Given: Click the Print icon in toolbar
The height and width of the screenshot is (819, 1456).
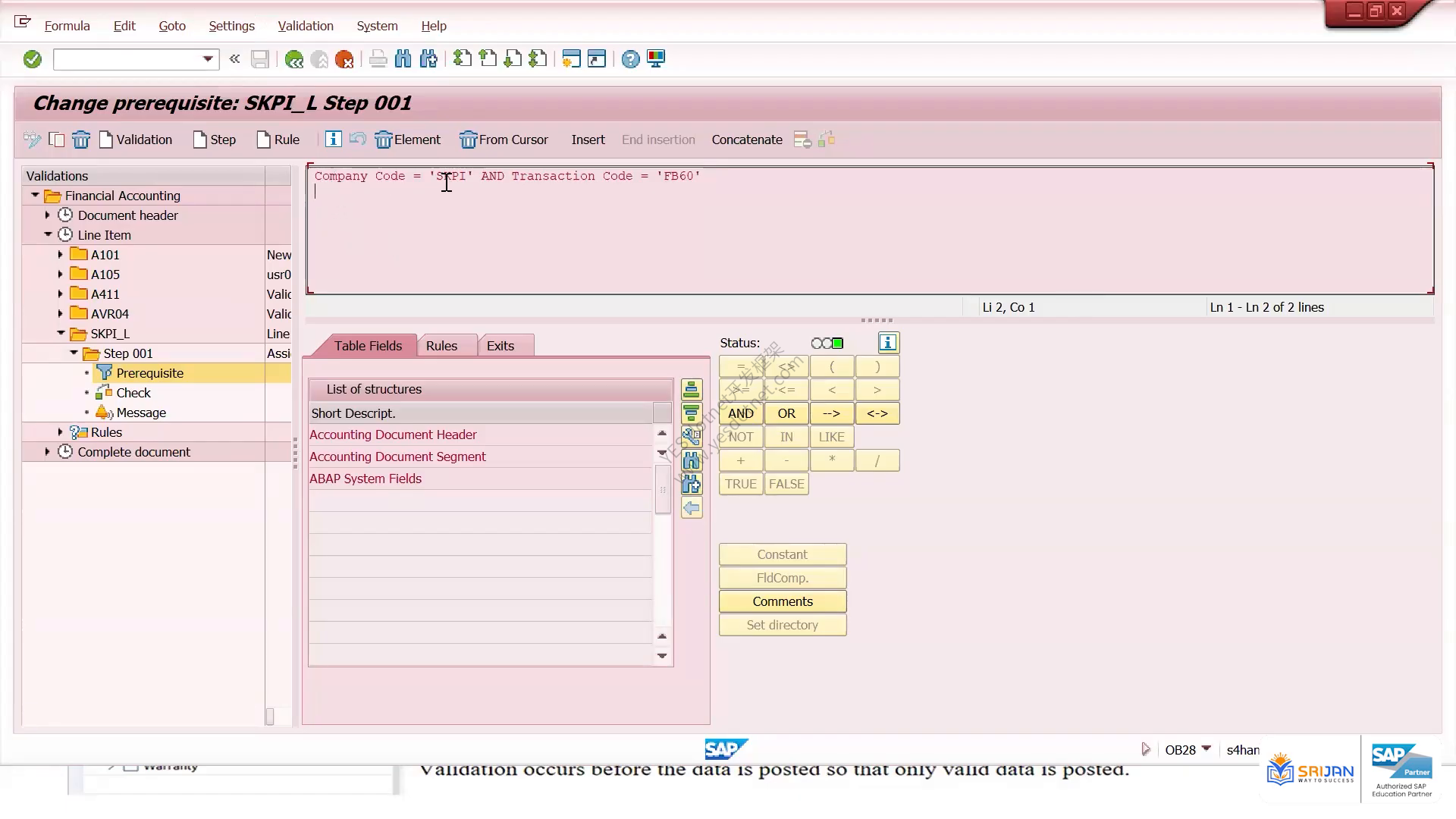Looking at the screenshot, I should pyautogui.click(x=378, y=59).
